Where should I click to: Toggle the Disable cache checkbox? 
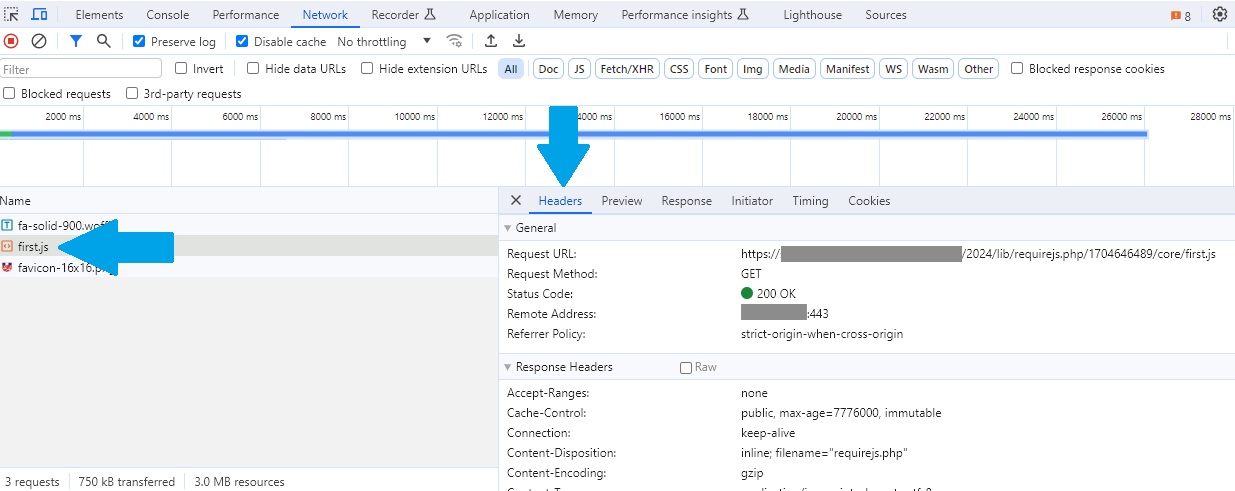tap(242, 42)
